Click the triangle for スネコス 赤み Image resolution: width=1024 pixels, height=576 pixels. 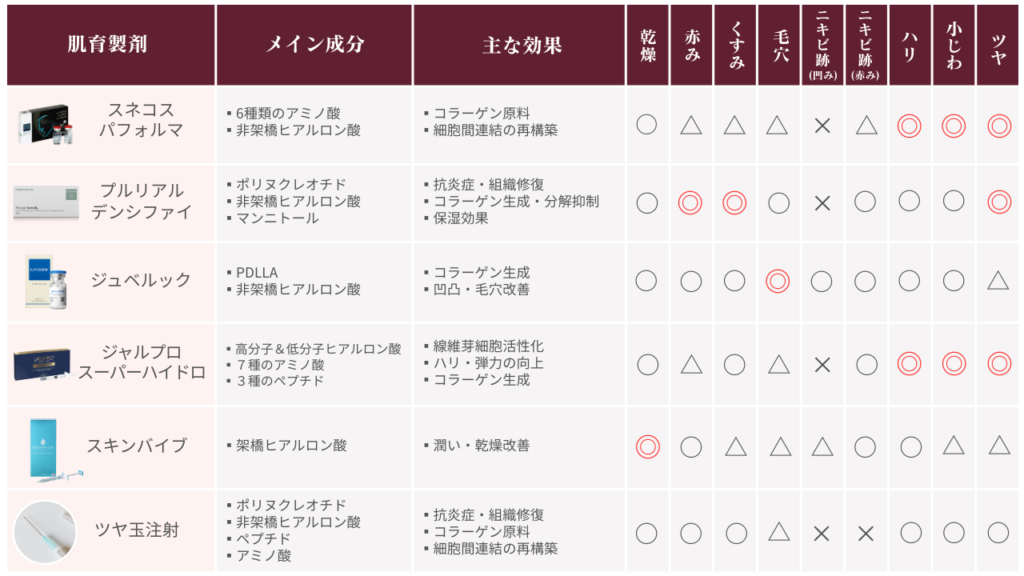[690, 125]
